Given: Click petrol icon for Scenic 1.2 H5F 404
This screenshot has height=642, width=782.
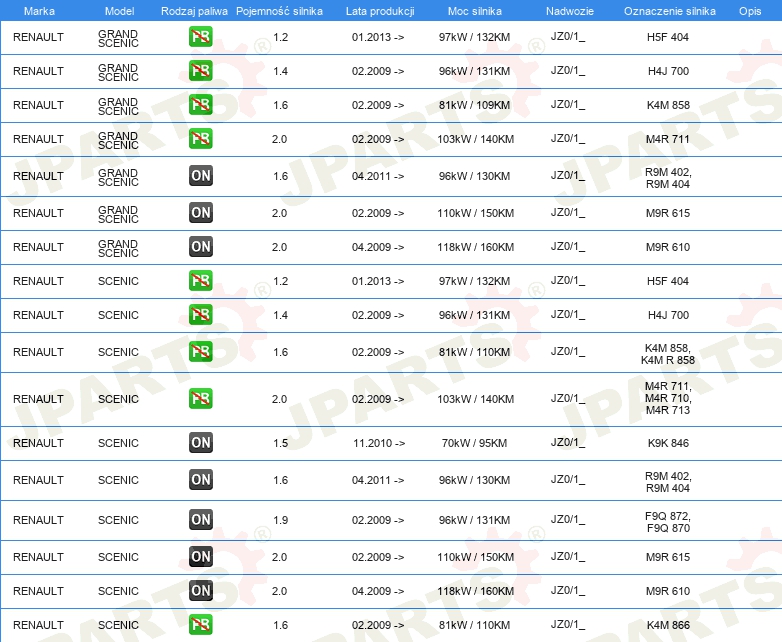Looking at the screenshot, I should tap(200, 280).
